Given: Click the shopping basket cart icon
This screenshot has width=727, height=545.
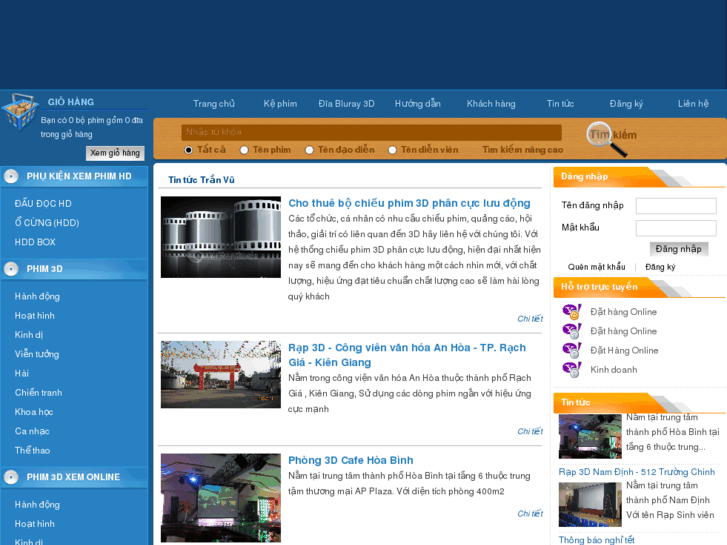Looking at the screenshot, I should pos(19,111).
